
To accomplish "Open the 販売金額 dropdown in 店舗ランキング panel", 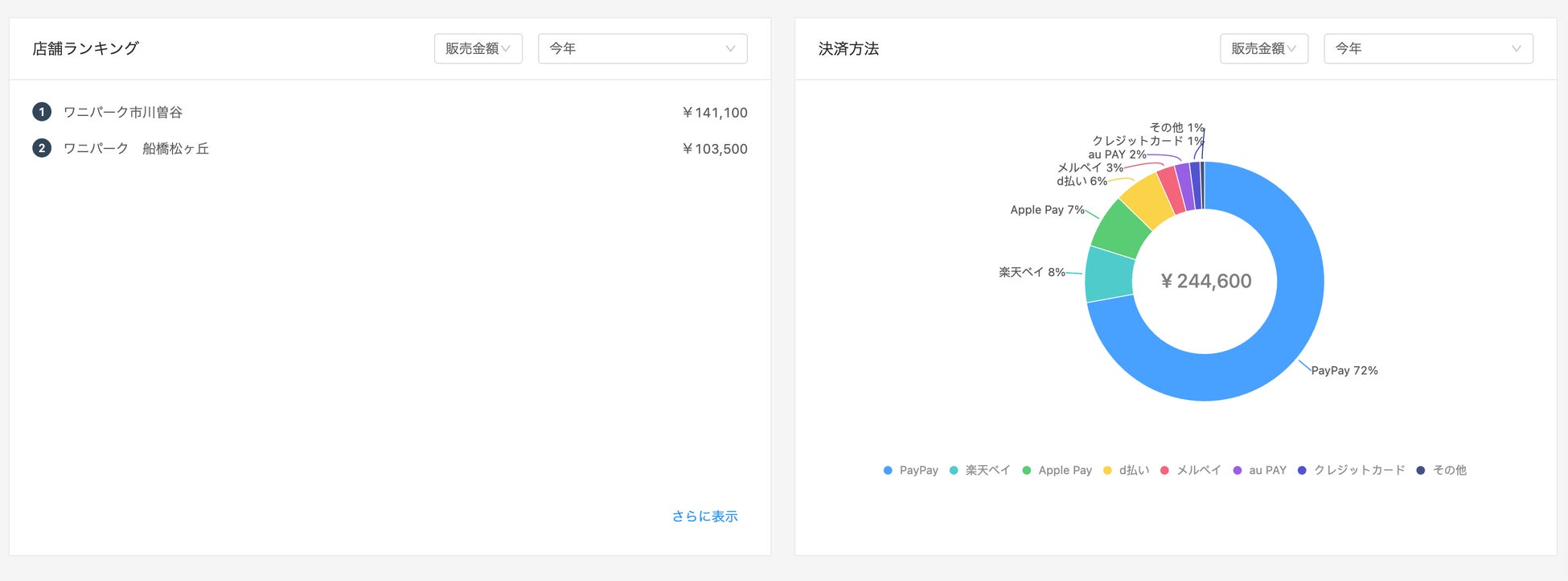I will pos(478,48).
